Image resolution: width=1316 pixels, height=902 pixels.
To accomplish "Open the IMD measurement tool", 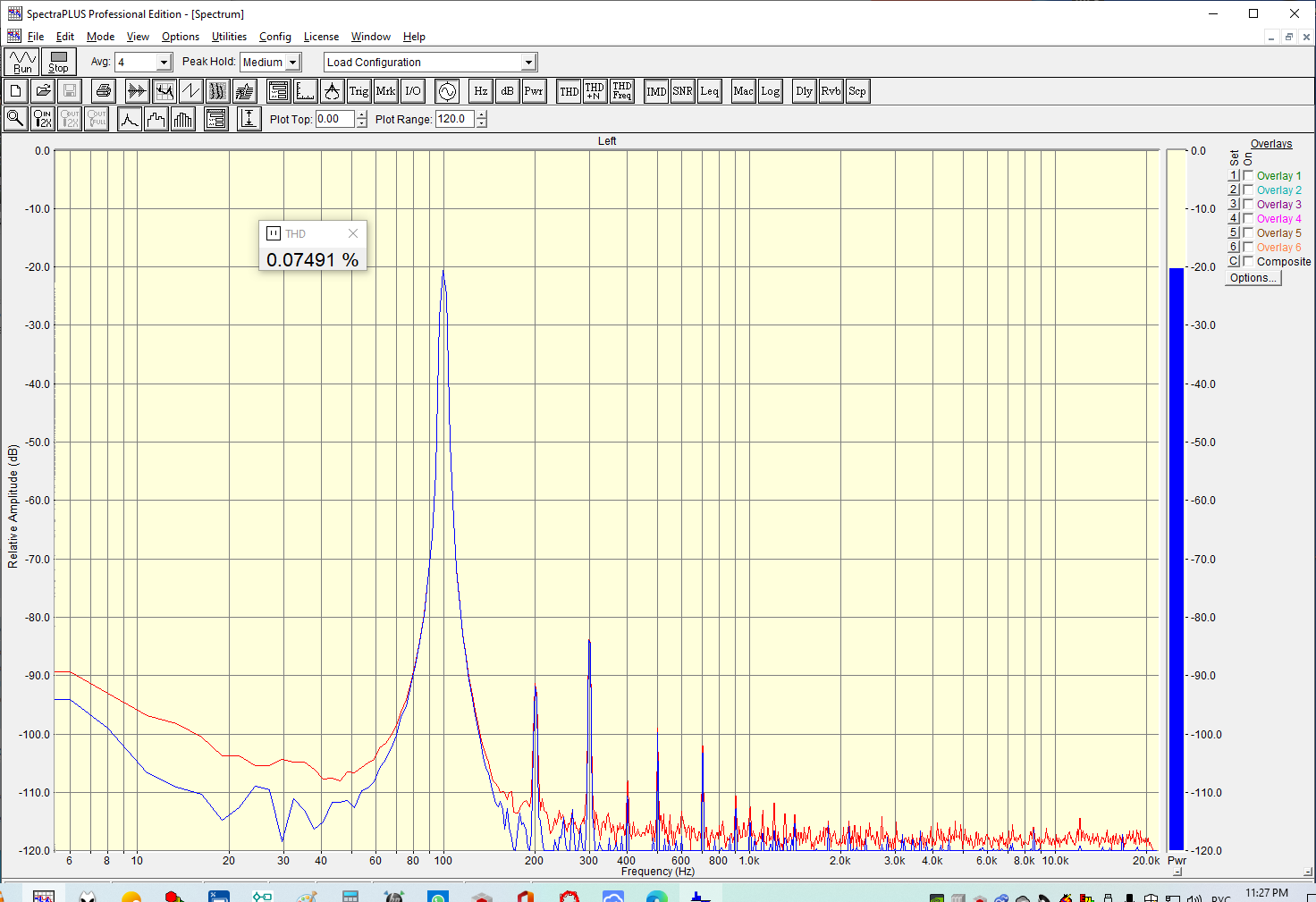I will 656,91.
